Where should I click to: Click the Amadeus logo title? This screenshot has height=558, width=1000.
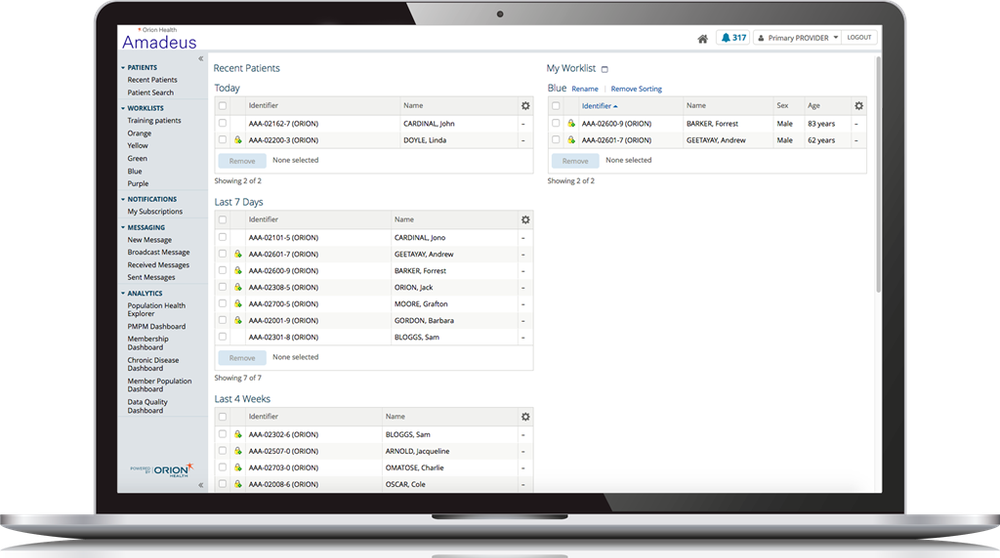[159, 42]
